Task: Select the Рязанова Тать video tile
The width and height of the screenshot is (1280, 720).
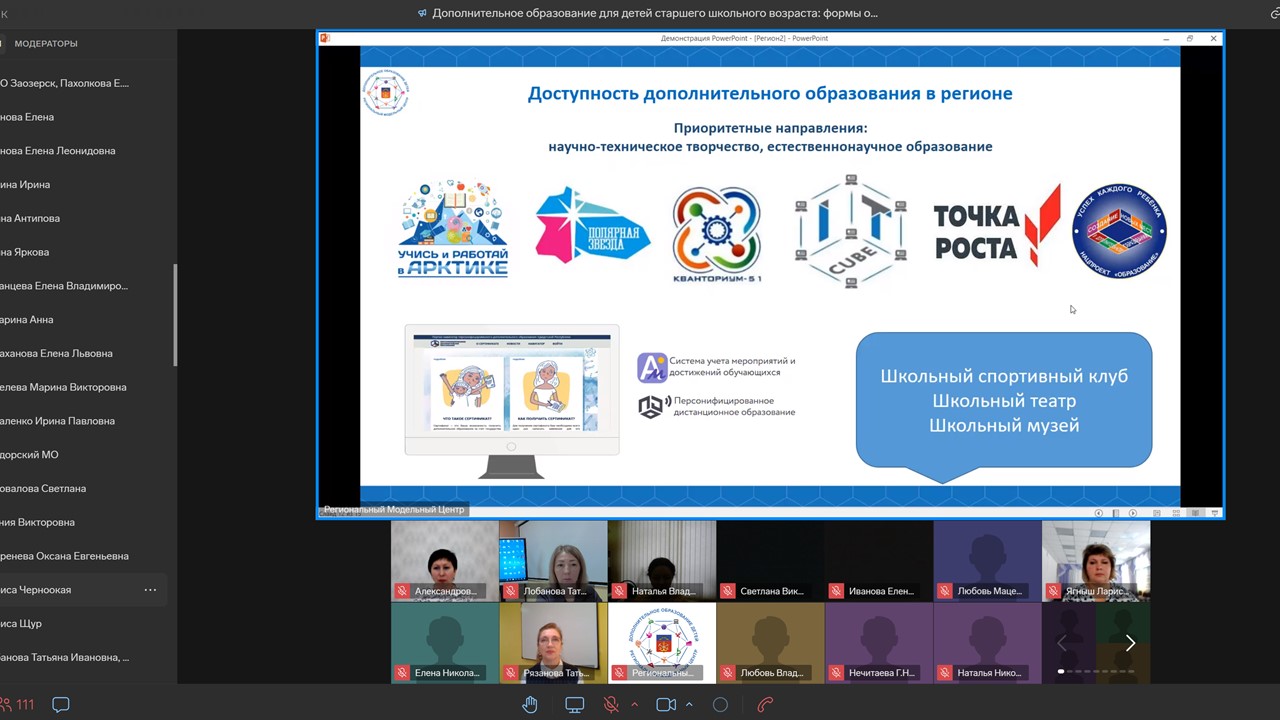Action: pyautogui.click(x=553, y=643)
